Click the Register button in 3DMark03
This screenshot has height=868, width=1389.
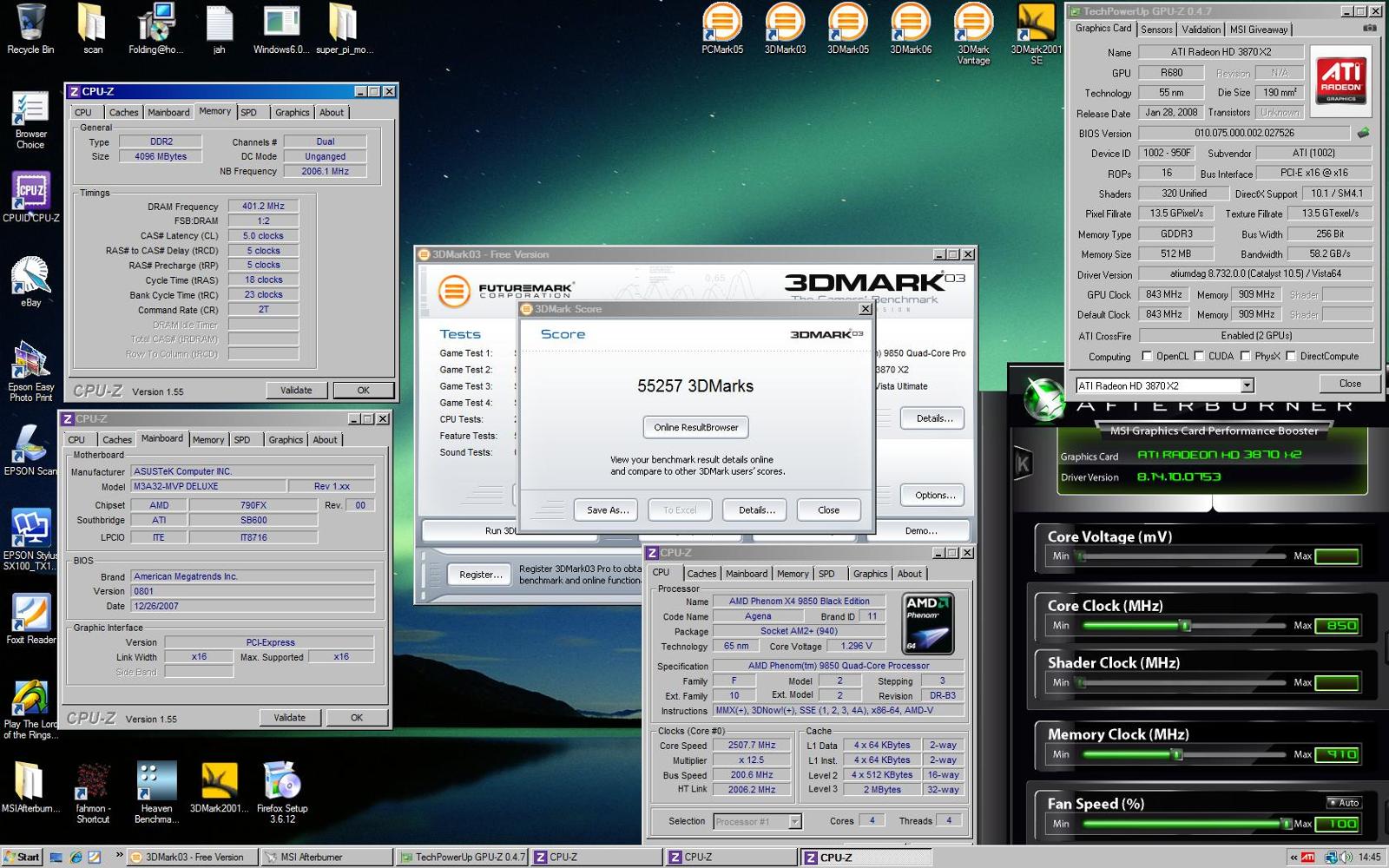pos(480,575)
